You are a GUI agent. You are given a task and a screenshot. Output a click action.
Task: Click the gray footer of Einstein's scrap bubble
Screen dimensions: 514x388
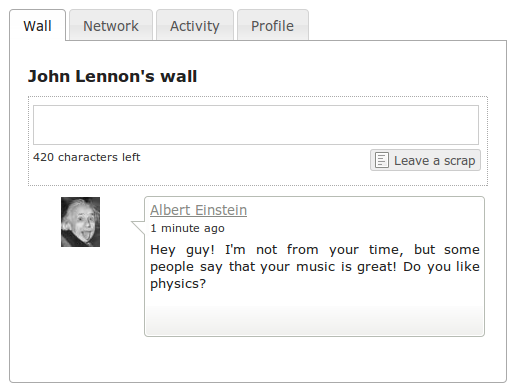[x=314, y=320]
